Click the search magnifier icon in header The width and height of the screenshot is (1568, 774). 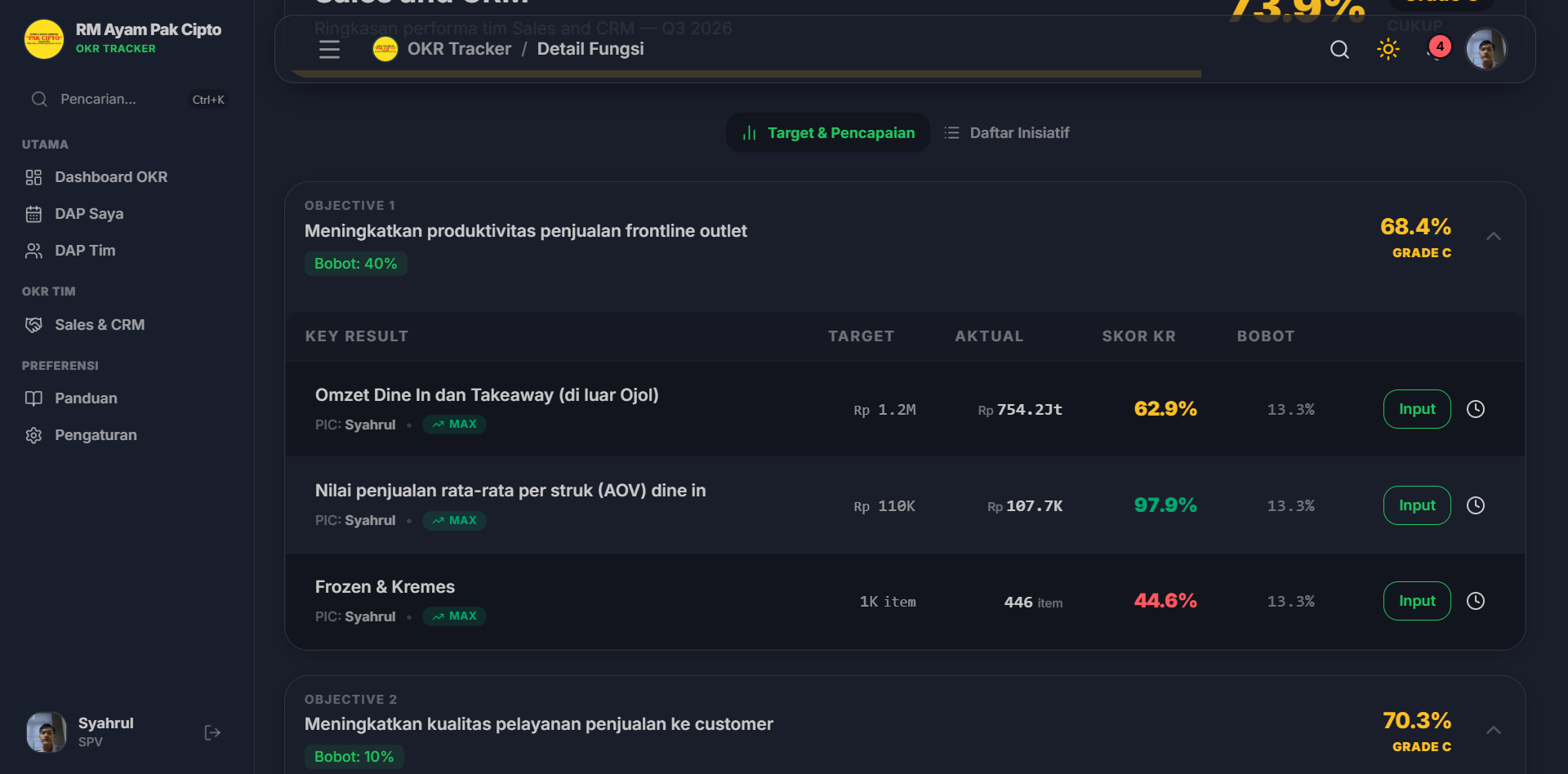tap(1339, 49)
